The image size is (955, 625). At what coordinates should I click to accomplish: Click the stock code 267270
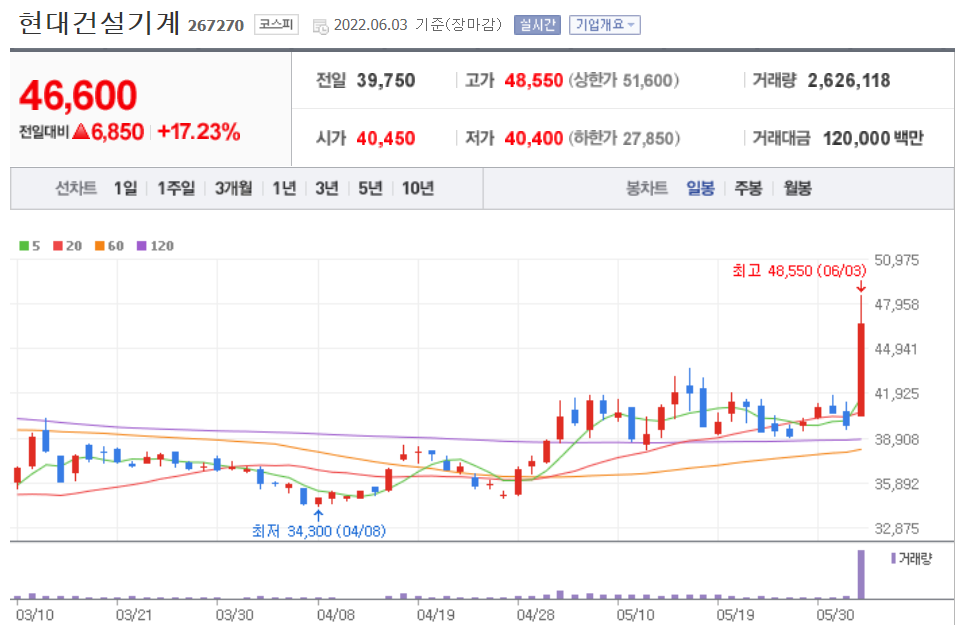tap(216, 26)
